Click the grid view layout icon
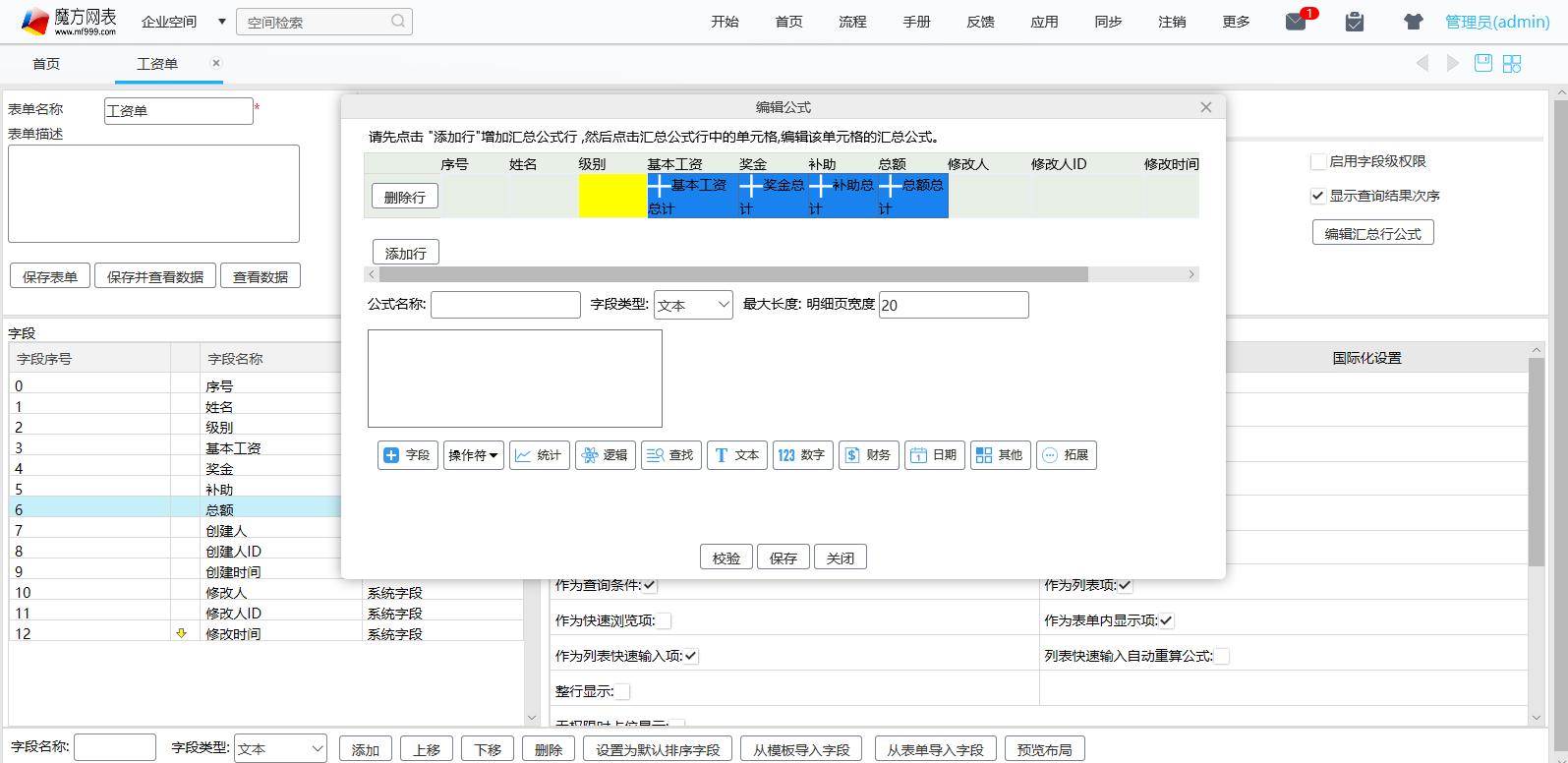This screenshot has width=1568, height=763. point(1512,63)
